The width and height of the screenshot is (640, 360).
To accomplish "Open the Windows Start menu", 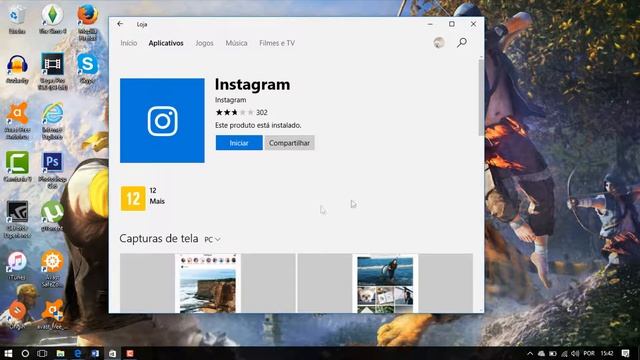I will tap(8, 353).
